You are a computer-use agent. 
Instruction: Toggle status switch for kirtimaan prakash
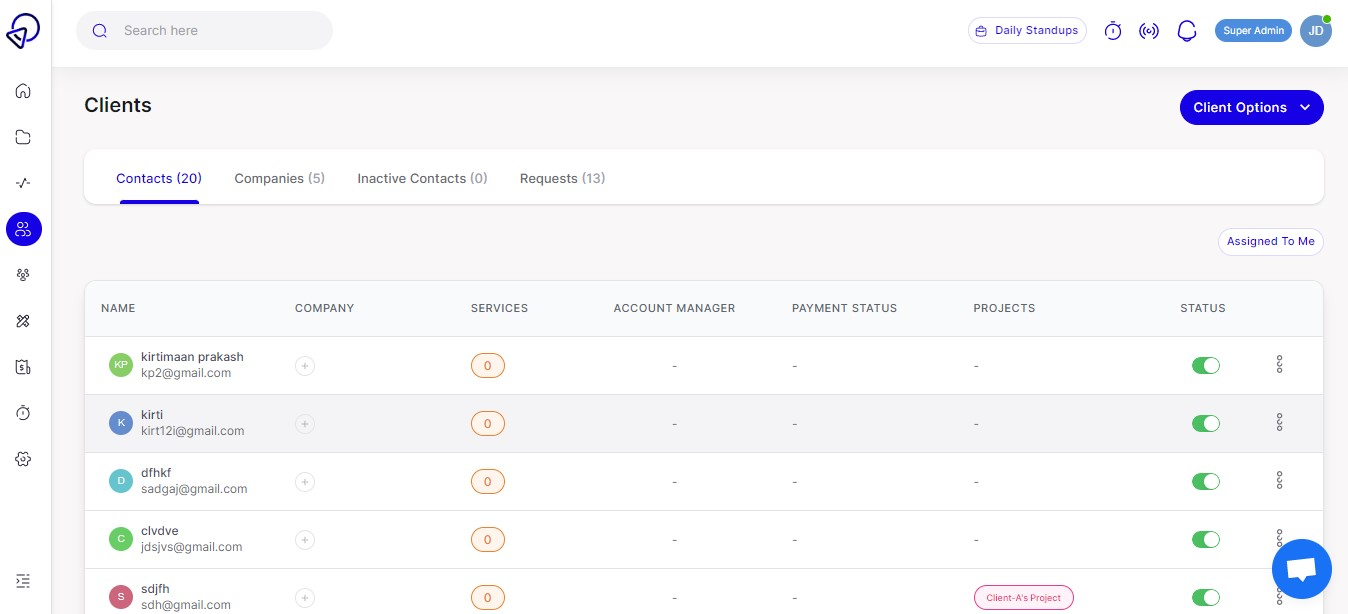[1206, 365]
